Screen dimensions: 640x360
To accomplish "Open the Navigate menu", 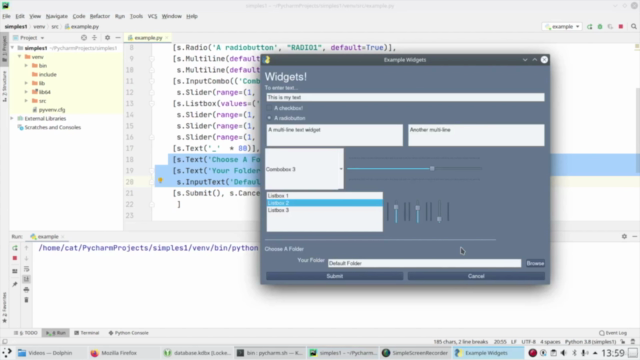I will click(x=57, y=16).
